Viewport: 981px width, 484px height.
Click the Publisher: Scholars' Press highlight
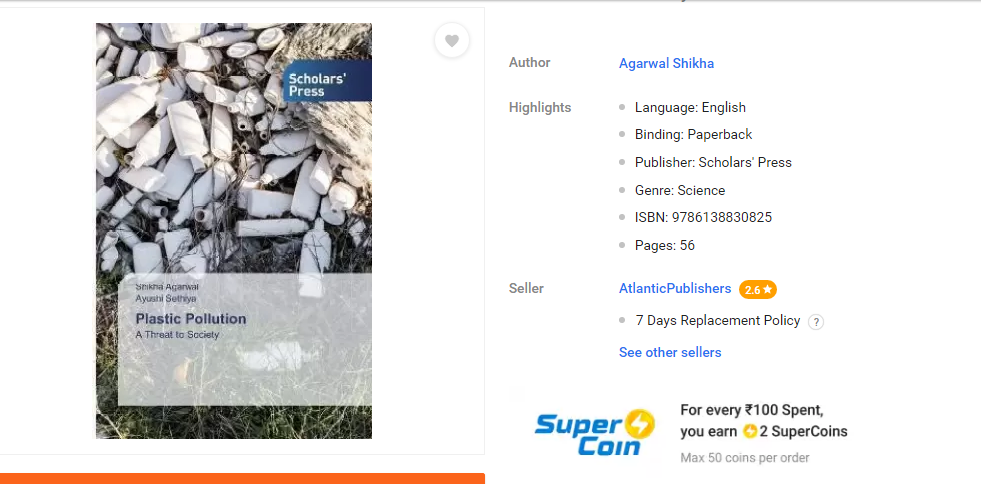coord(713,163)
